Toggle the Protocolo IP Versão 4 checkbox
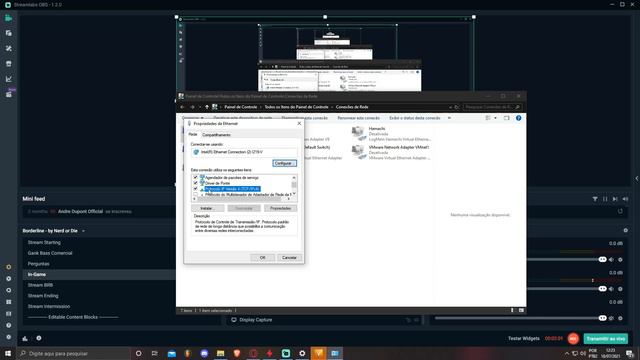The height and width of the screenshot is (360, 640). (x=195, y=189)
